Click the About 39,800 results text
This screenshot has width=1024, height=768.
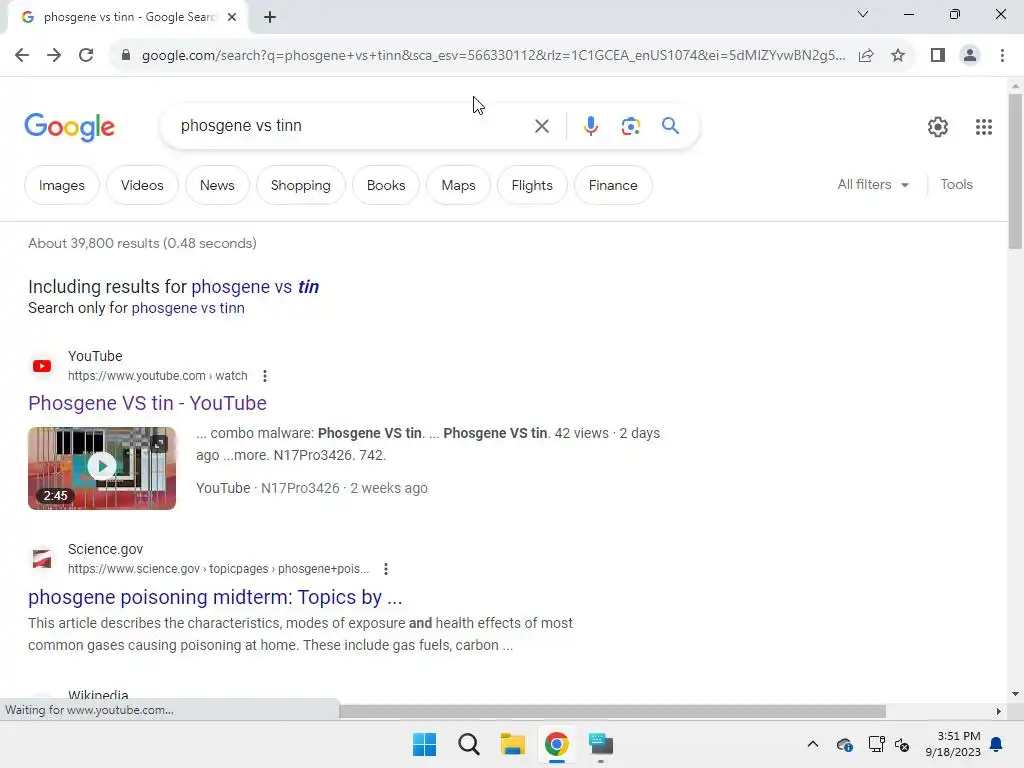[142, 243]
